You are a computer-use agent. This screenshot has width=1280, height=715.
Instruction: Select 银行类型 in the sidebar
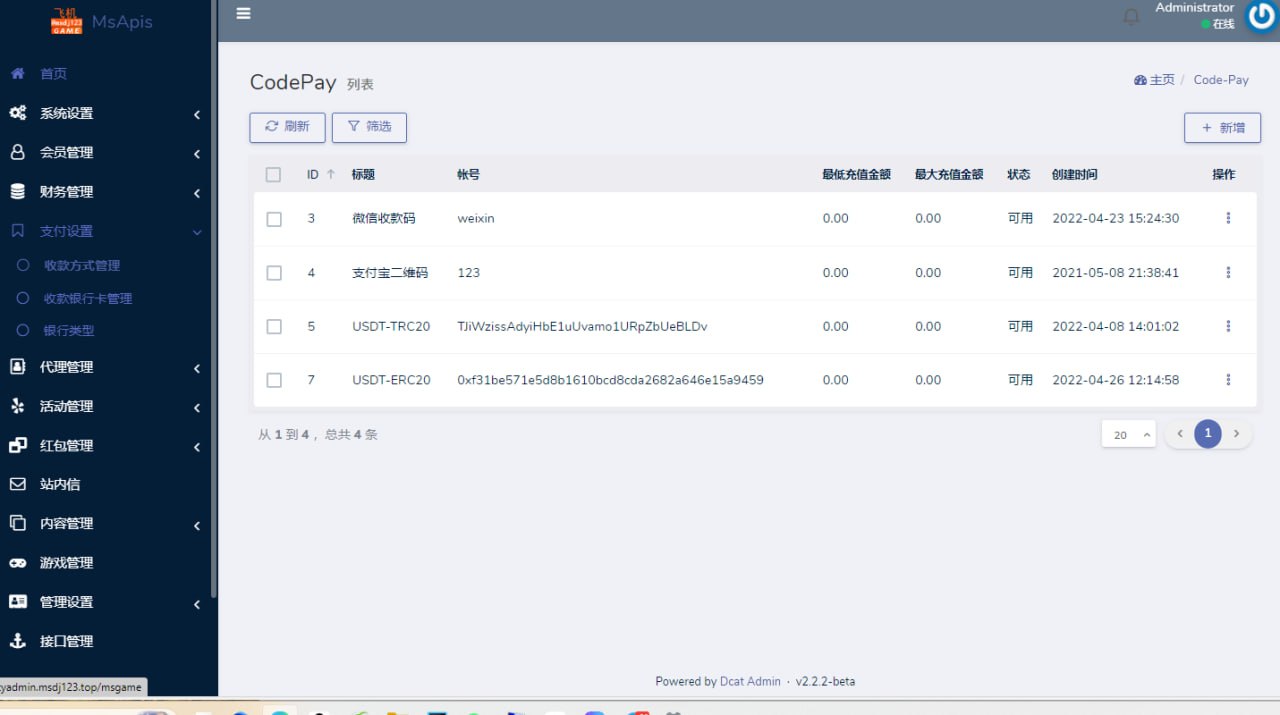68,330
